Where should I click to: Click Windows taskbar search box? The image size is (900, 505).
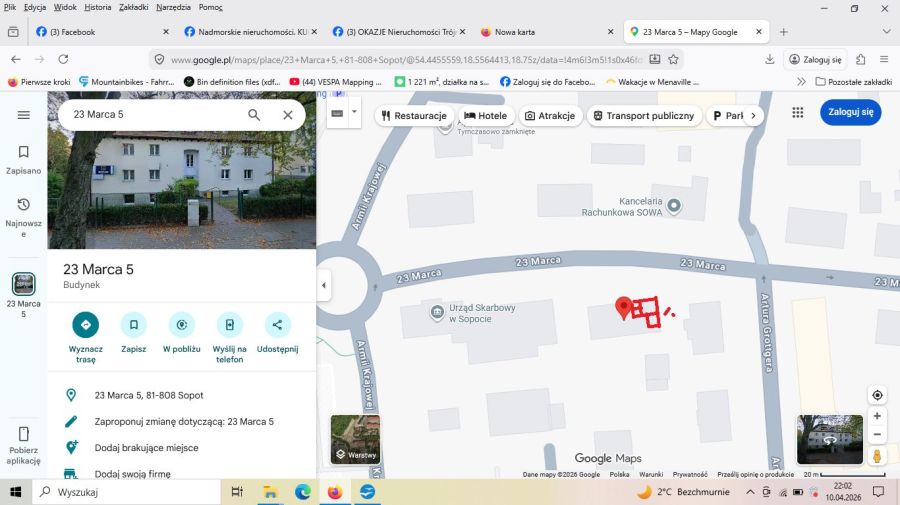126,492
